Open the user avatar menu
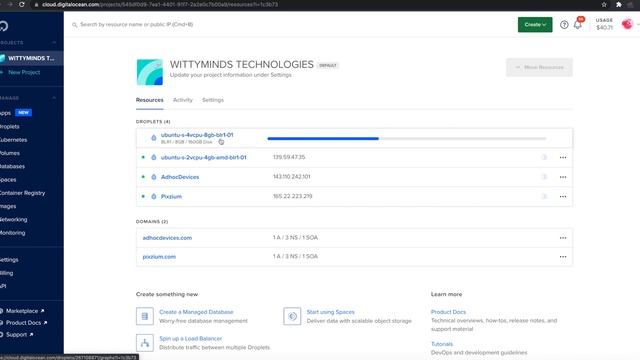 pos(627,24)
